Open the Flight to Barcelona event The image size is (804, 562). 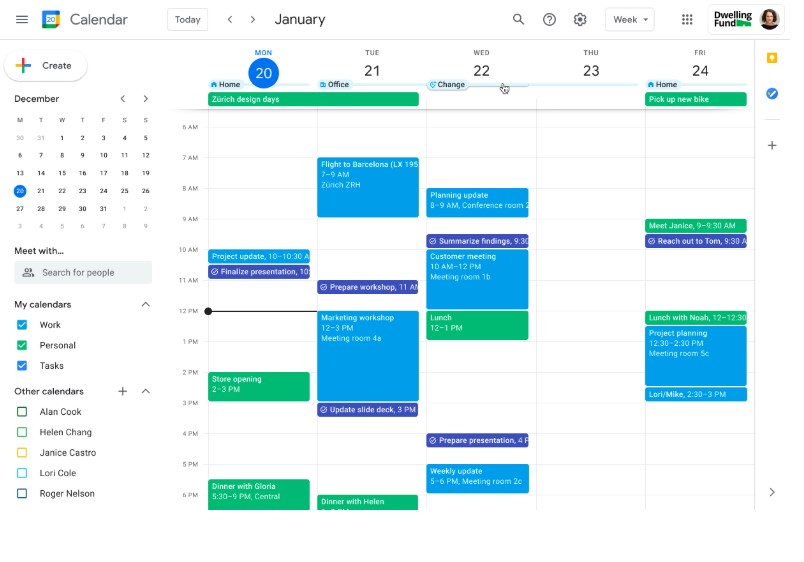(x=368, y=187)
